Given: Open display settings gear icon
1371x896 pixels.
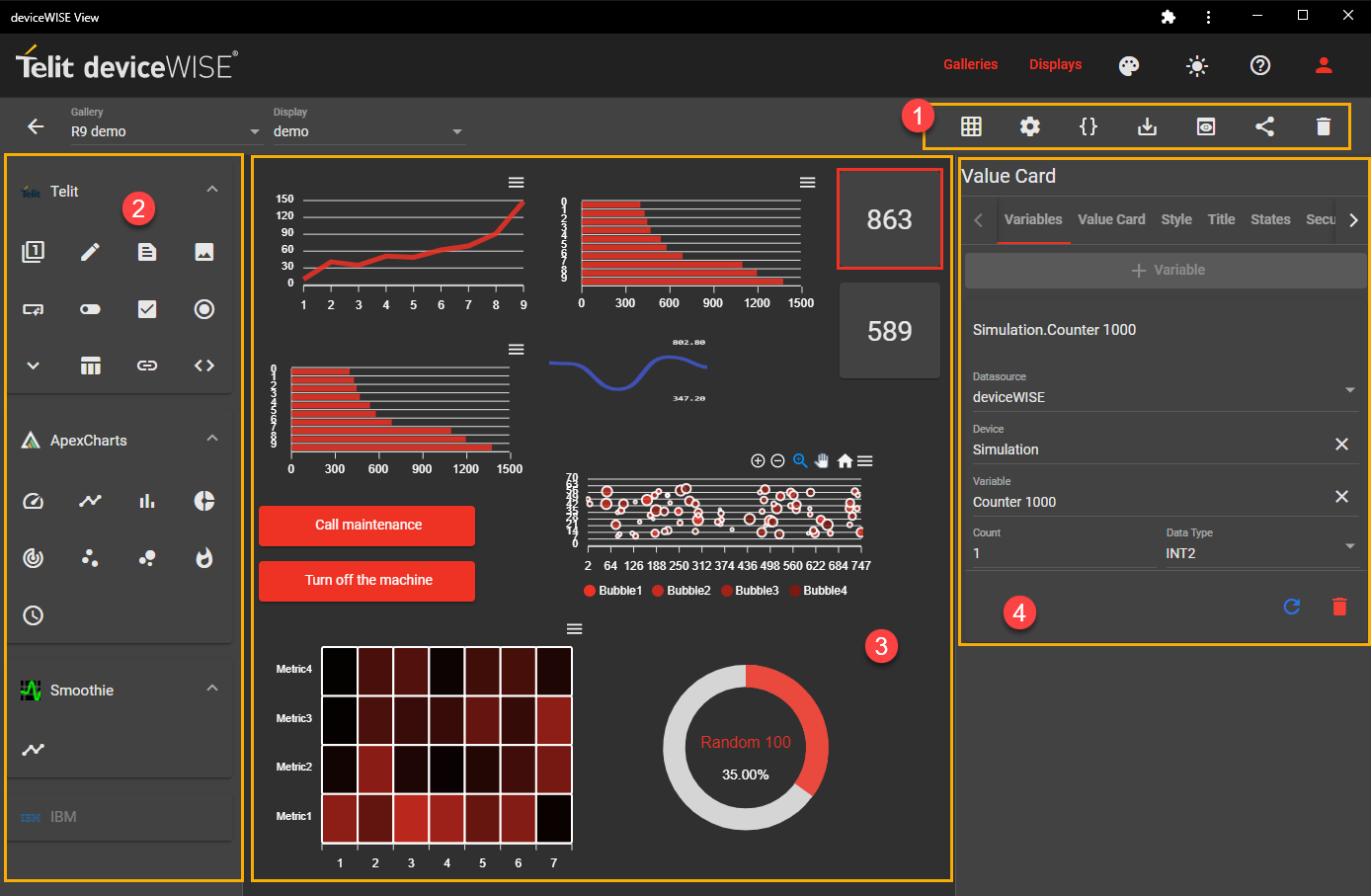Looking at the screenshot, I should point(1030,126).
